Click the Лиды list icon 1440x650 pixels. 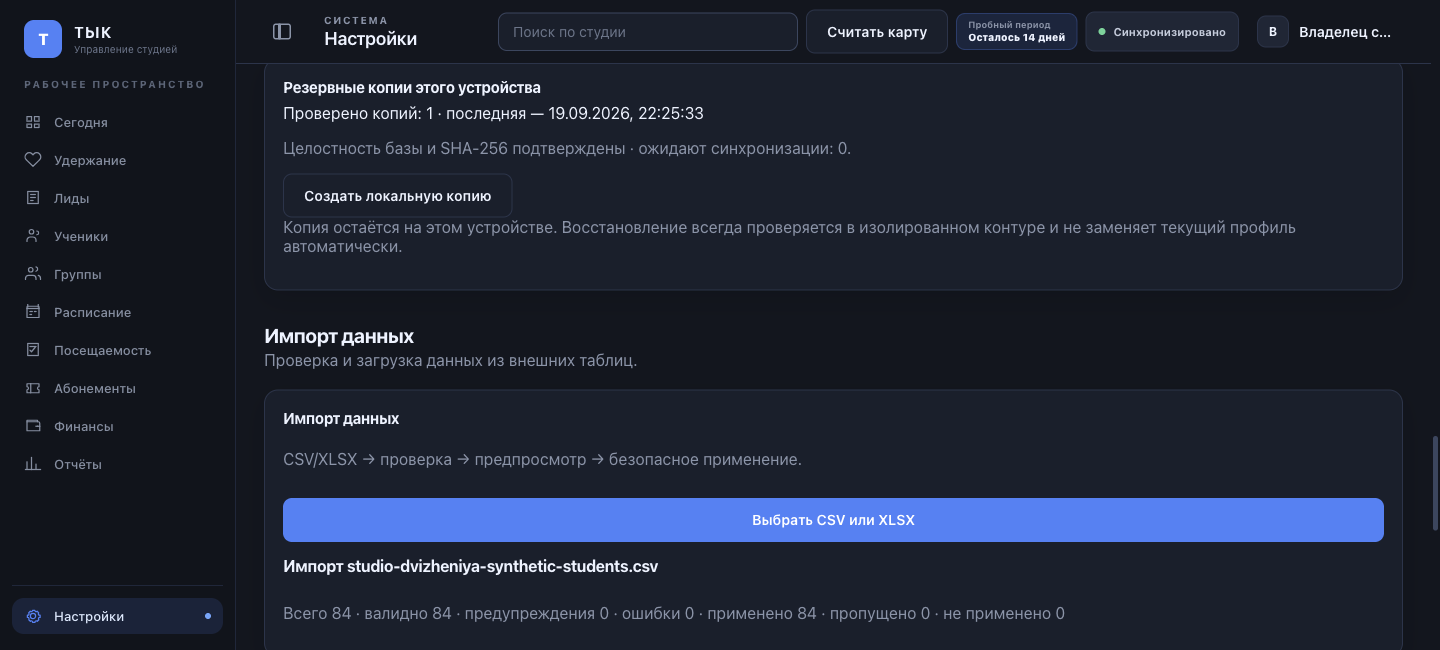point(33,198)
